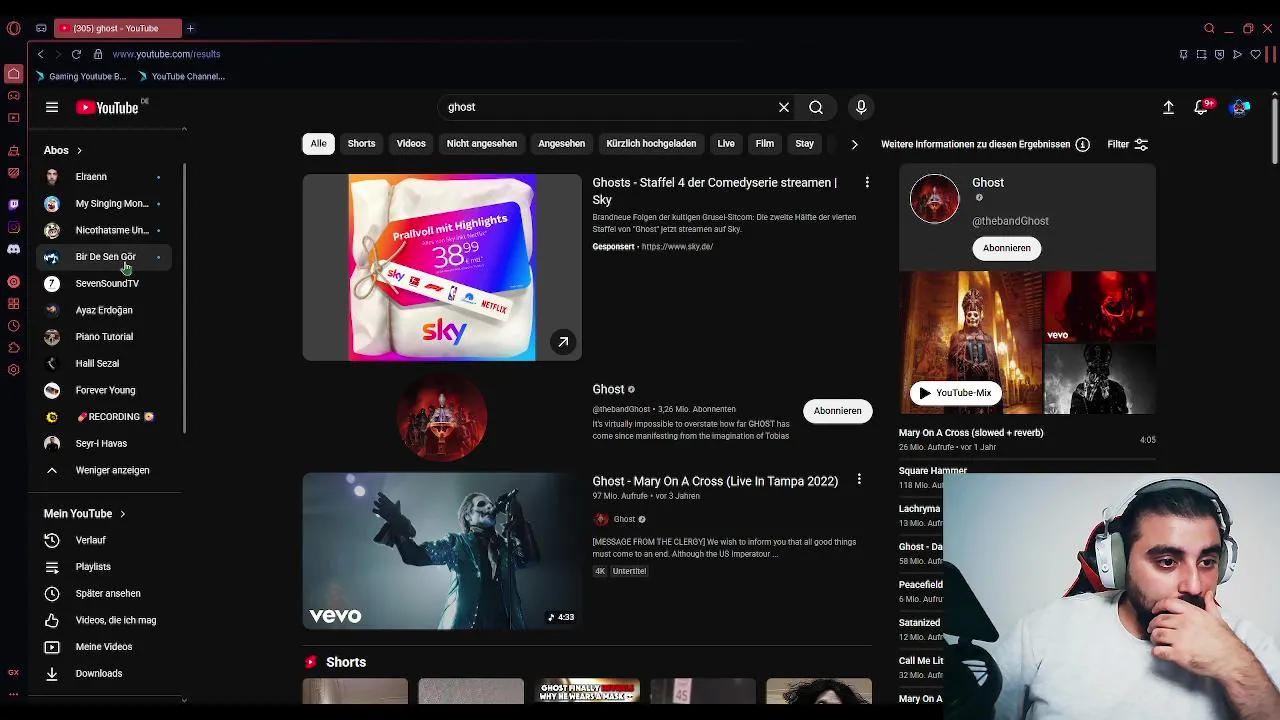The width and height of the screenshot is (1280, 720).
Task: Open Ghost Mary On A Cross video title
Action: [715, 481]
